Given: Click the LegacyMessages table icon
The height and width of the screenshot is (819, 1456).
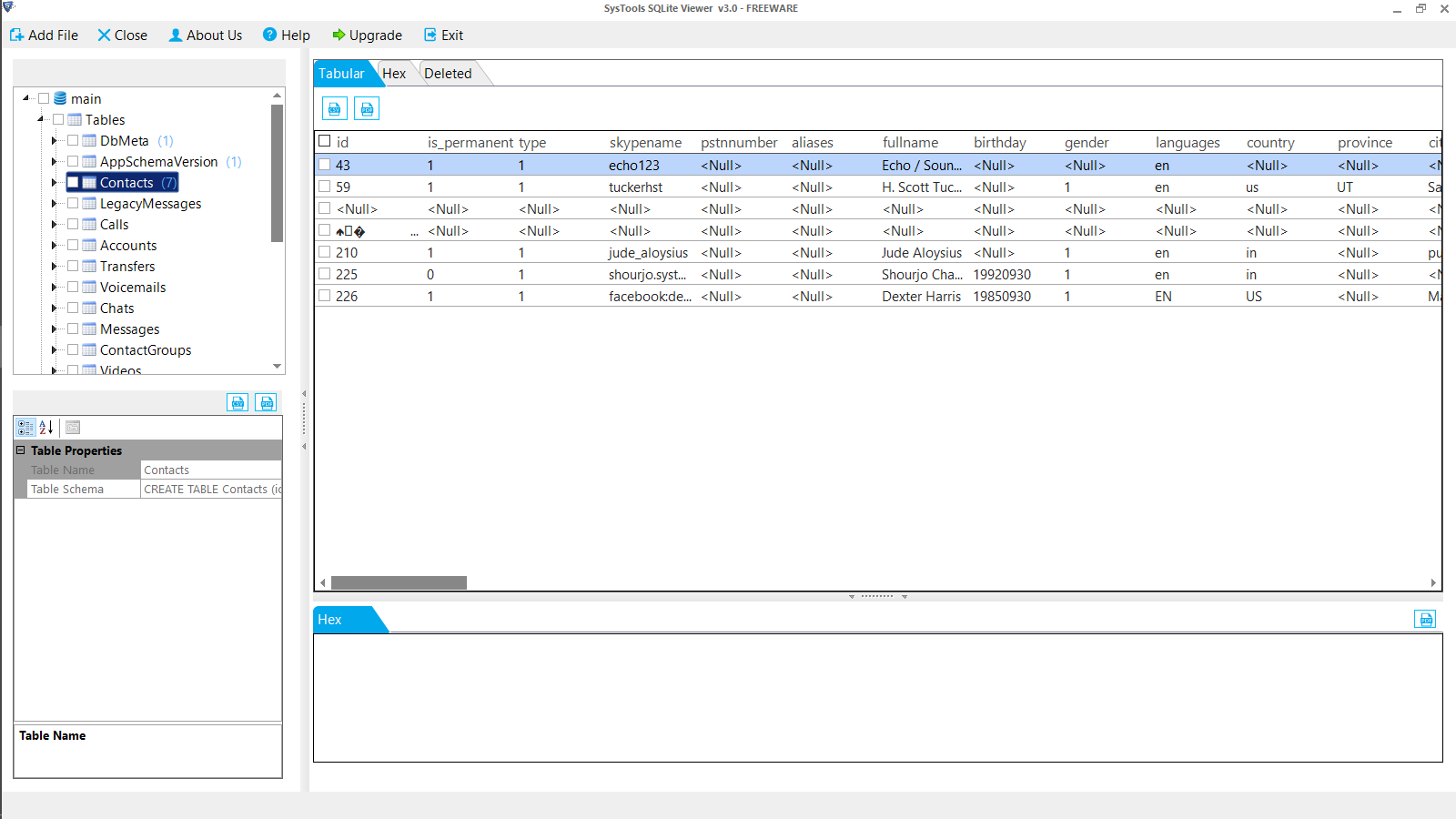Looking at the screenshot, I should click(89, 203).
